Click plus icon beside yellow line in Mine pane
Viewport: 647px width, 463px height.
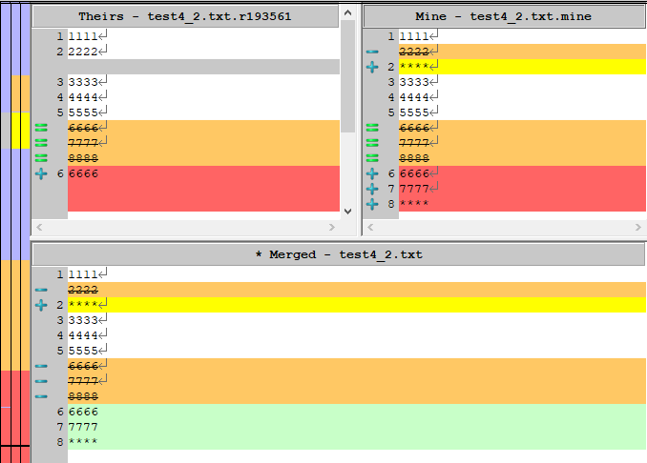click(372, 67)
